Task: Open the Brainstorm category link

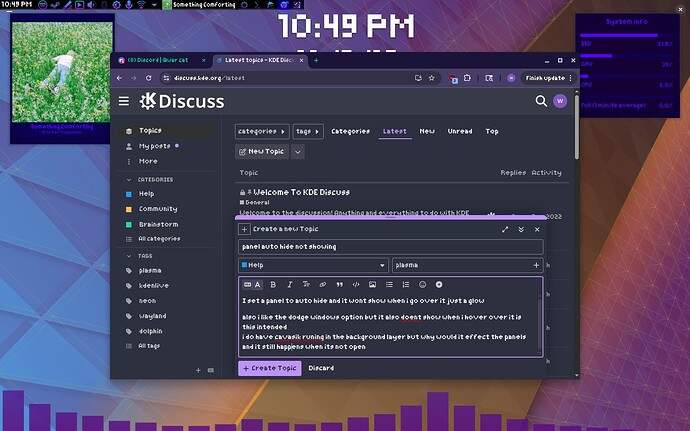Action: point(158,225)
